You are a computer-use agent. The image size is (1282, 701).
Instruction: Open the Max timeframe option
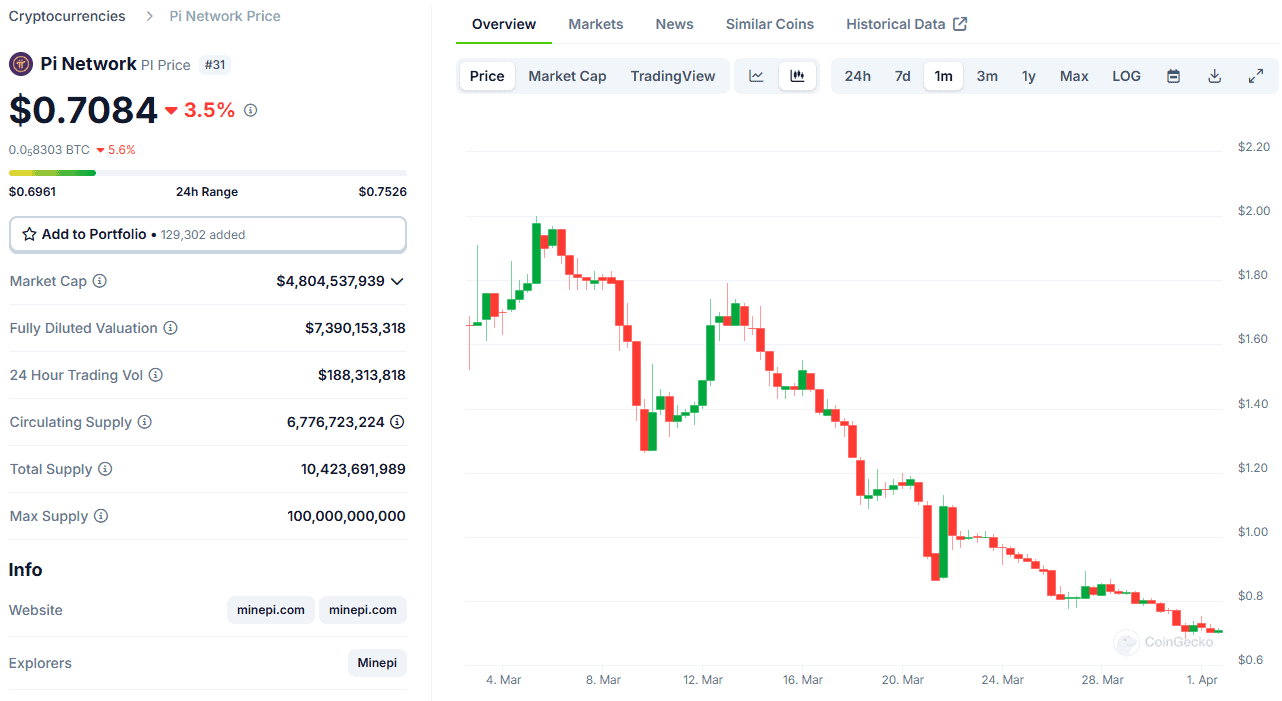pyautogui.click(x=1074, y=75)
